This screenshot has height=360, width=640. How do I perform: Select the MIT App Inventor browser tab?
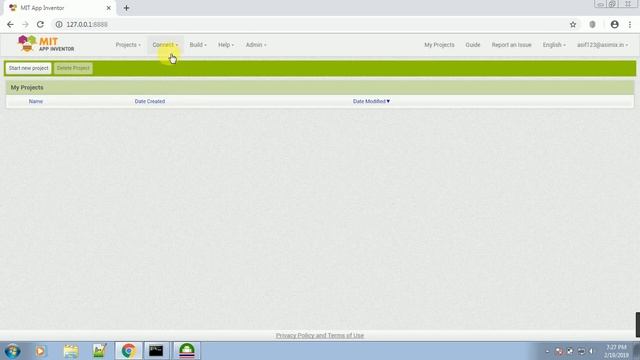tap(60, 8)
